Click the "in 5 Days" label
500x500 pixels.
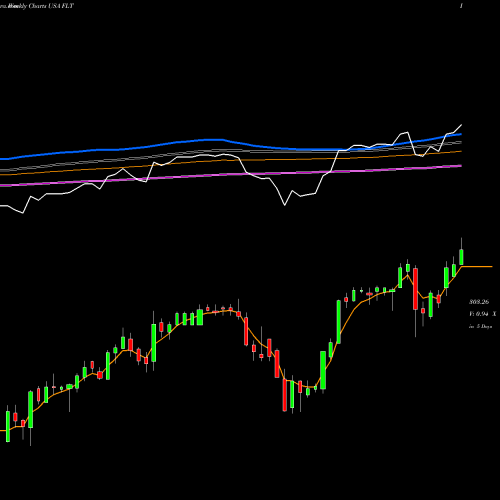tap(480, 327)
